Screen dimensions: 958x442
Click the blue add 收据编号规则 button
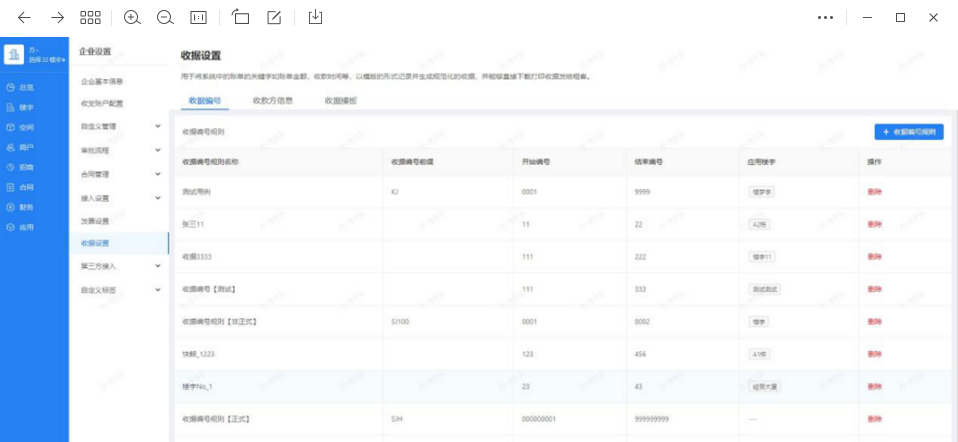(908, 131)
